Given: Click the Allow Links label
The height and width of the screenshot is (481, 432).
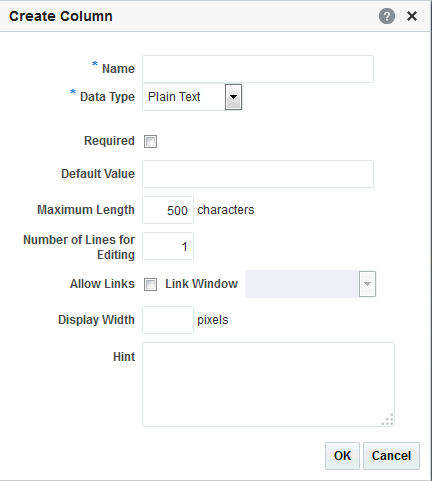Looking at the screenshot, I should [102, 284].
